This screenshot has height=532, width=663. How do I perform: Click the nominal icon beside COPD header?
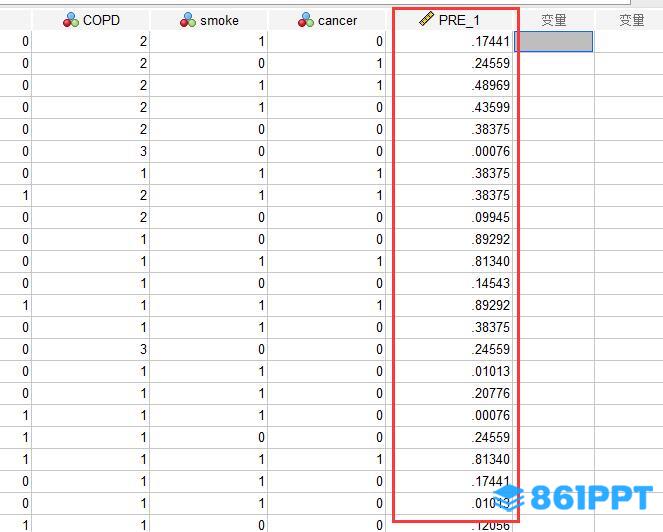(71, 20)
